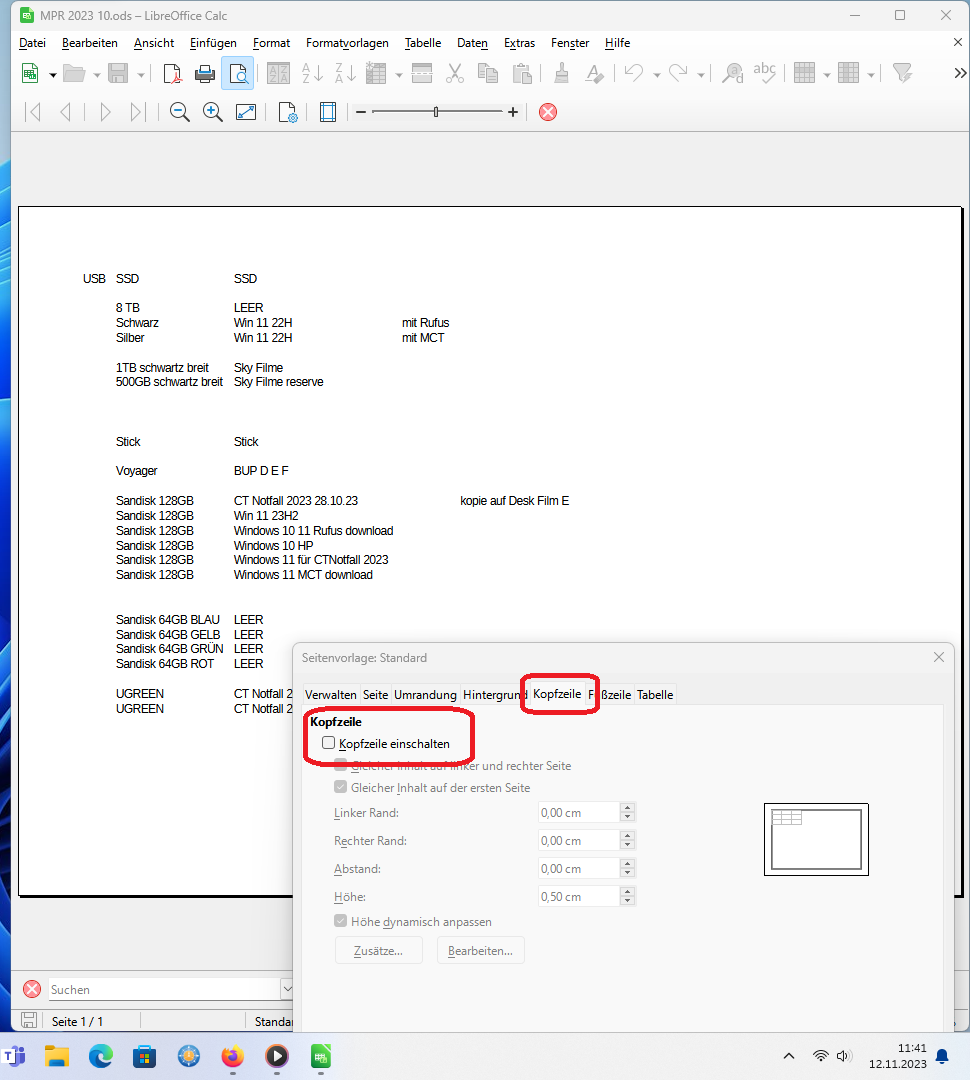Image resolution: width=970 pixels, height=1080 pixels.
Task: Click the Zusätze... button
Action: (x=378, y=951)
